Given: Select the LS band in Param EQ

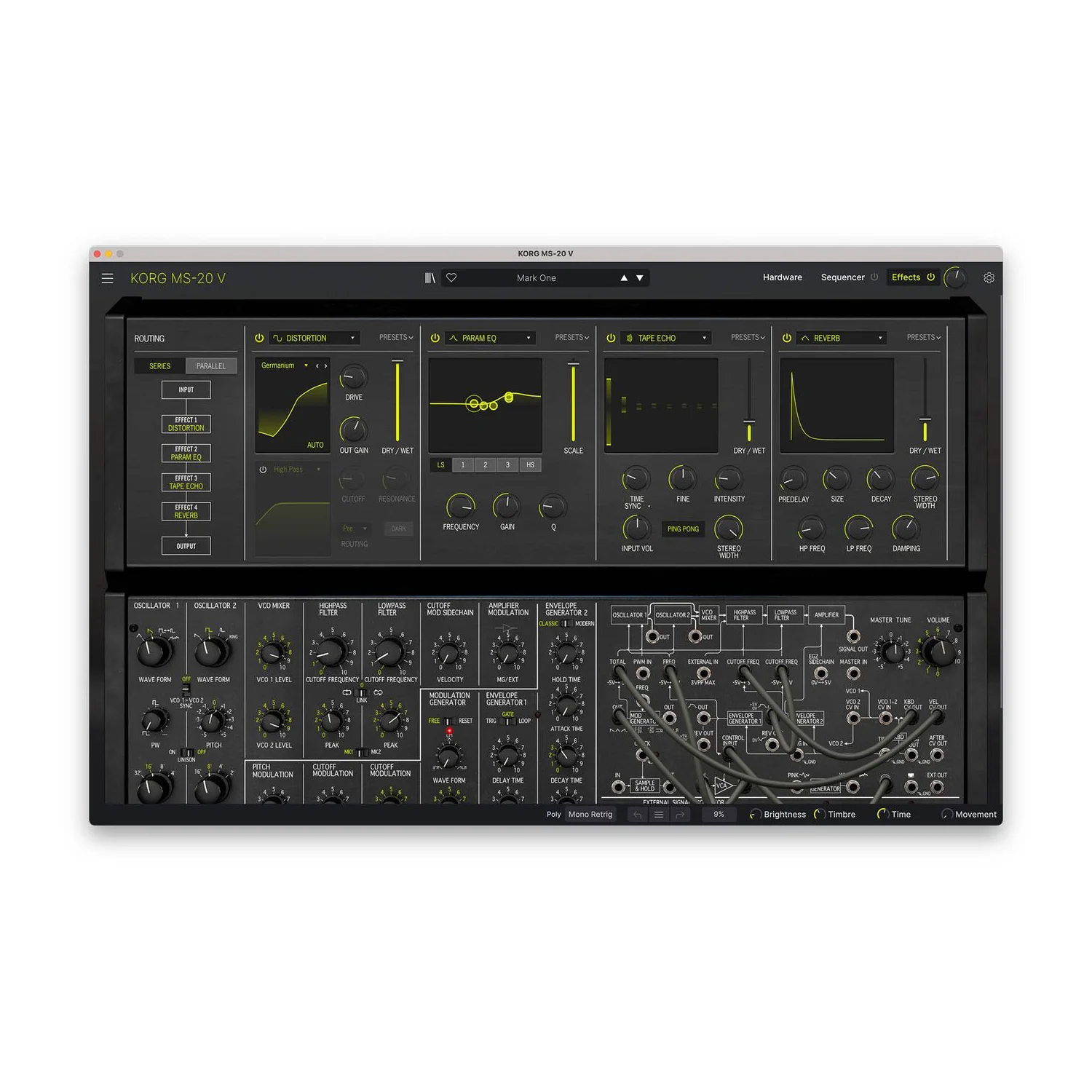Looking at the screenshot, I should [440, 465].
